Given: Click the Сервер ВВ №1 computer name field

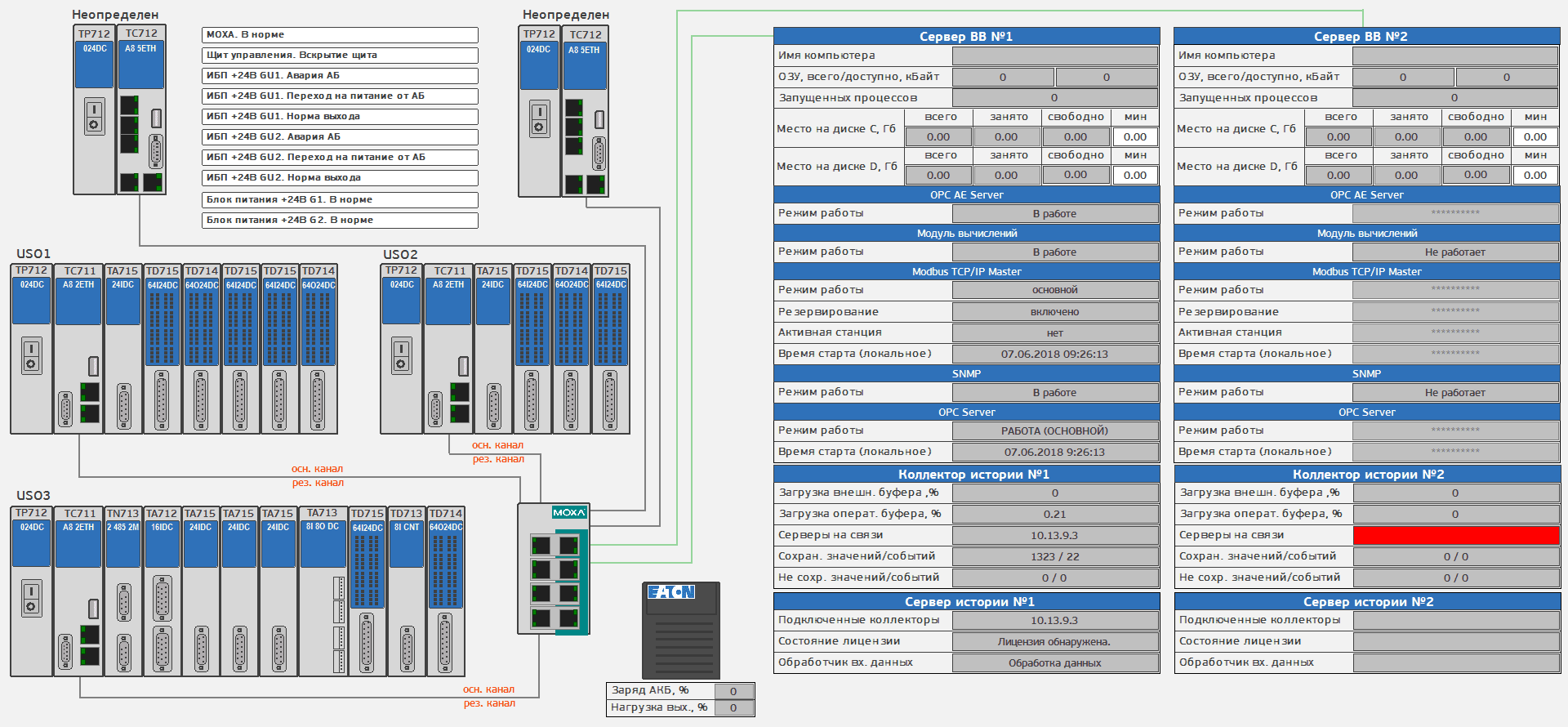Looking at the screenshot, I should 1054,56.
